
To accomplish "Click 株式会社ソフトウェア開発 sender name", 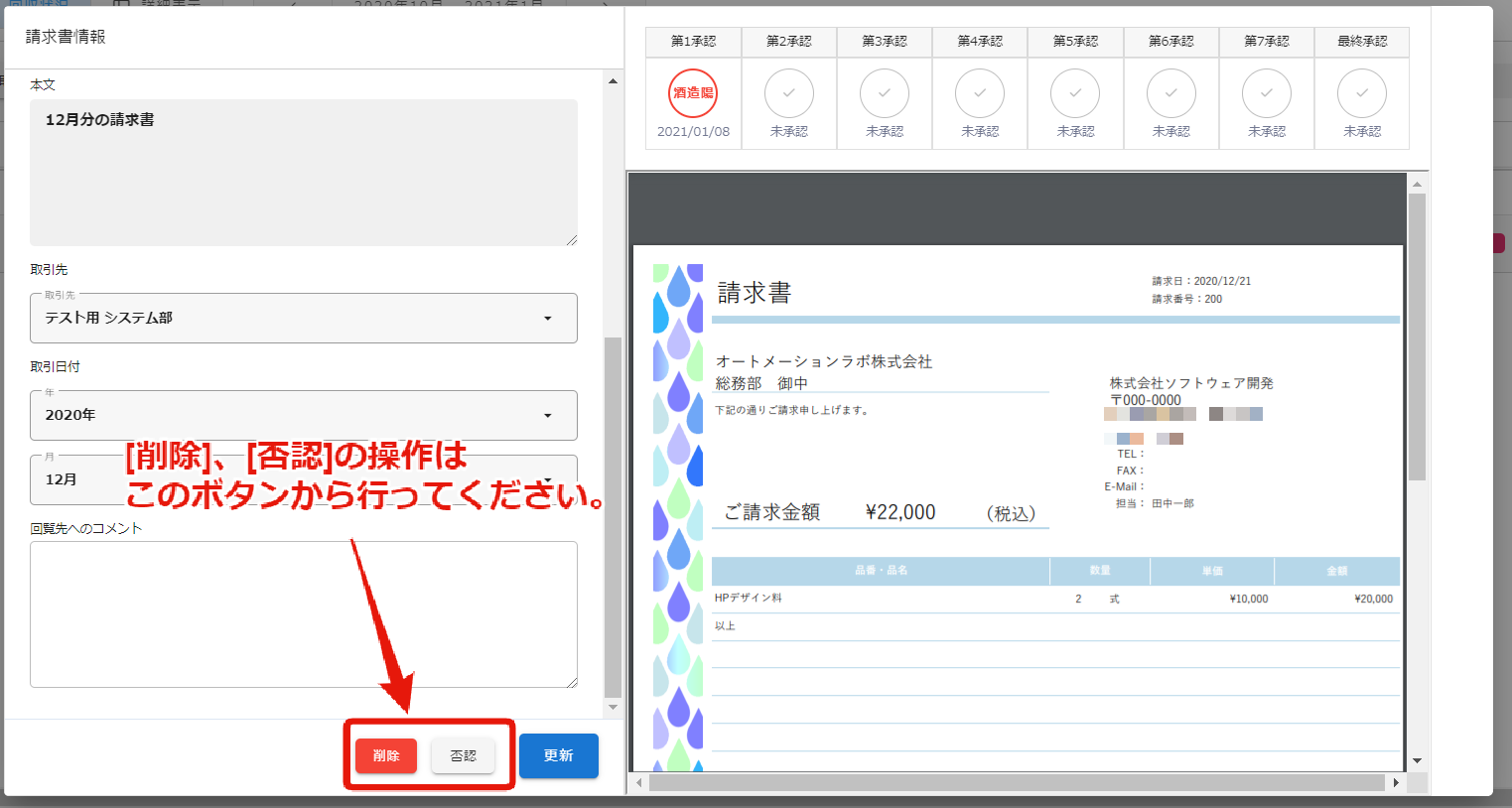I will coord(1191,383).
